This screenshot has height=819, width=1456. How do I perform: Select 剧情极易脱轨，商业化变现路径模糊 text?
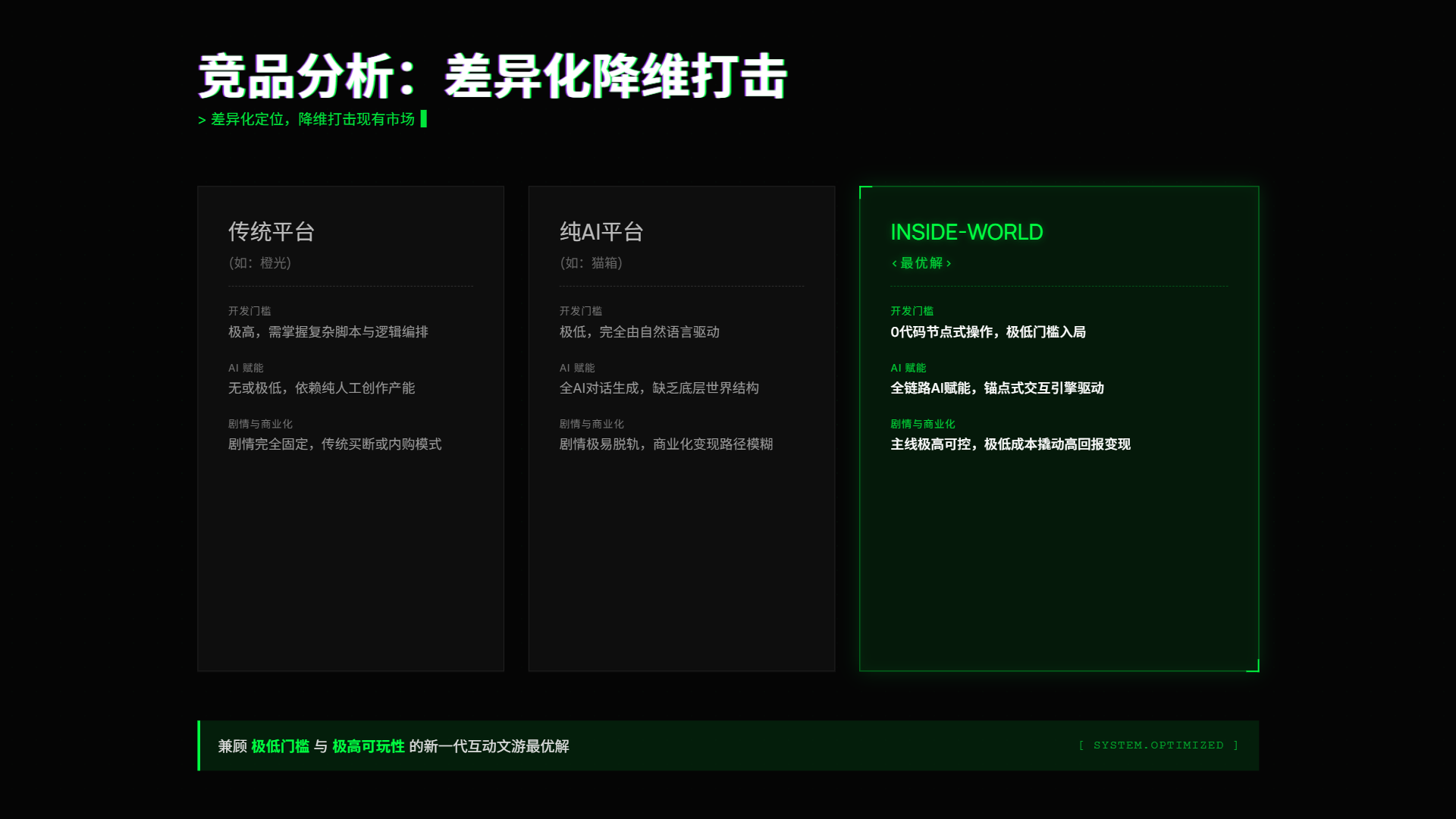666,444
